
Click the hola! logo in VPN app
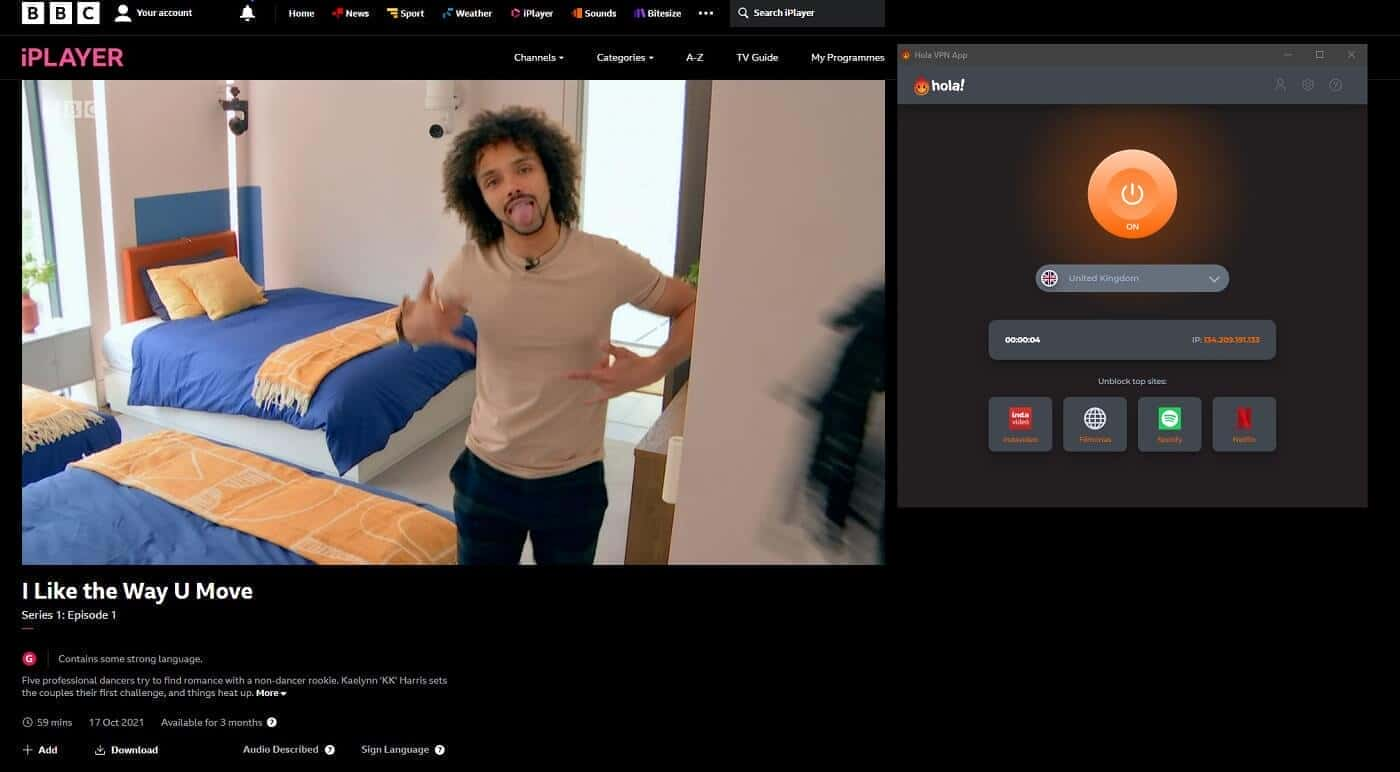939,86
